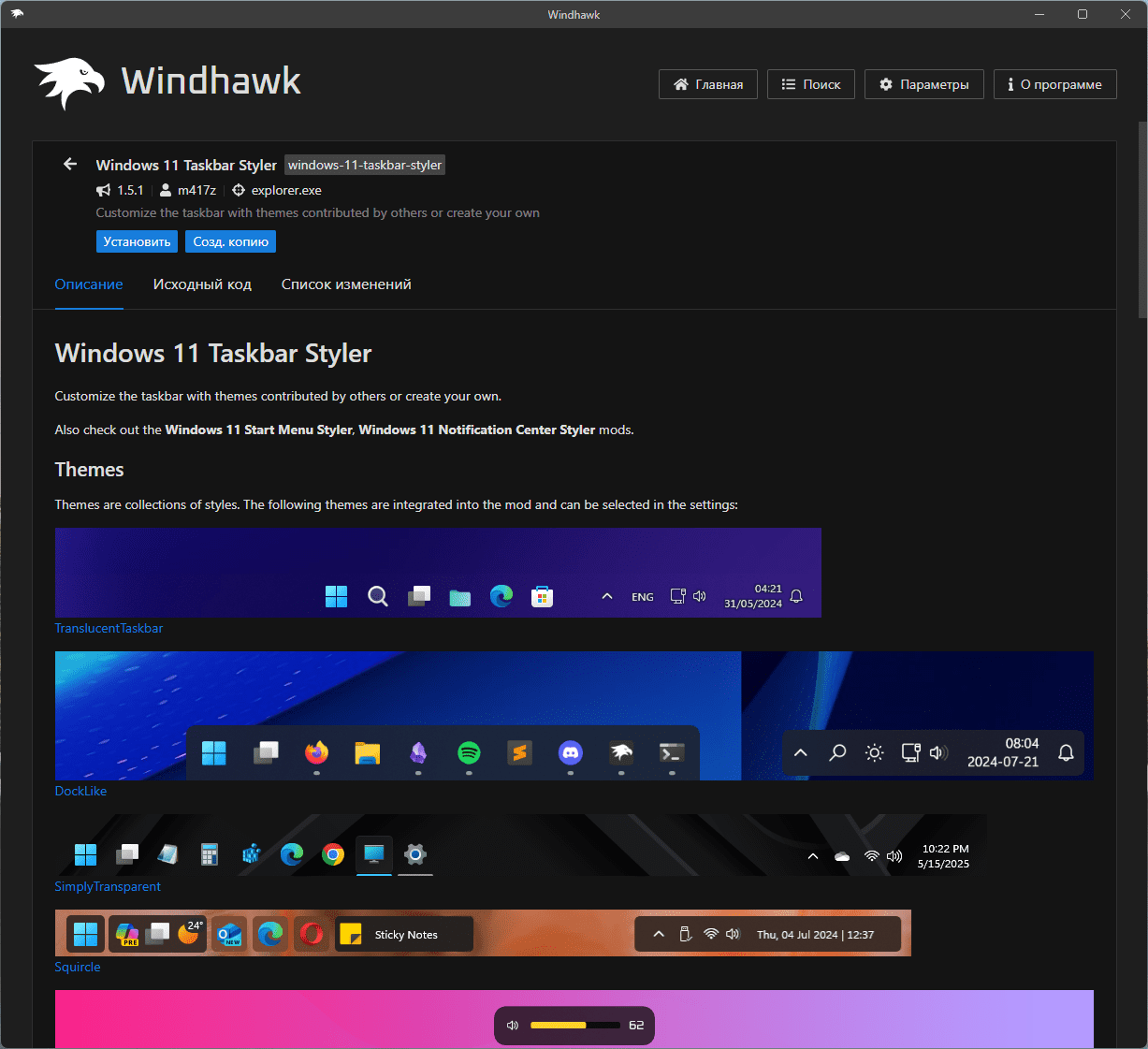1148x1049 pixels.
Task: Click the settings gear in SimplyTransparent preview
Action: pos(415,854)
